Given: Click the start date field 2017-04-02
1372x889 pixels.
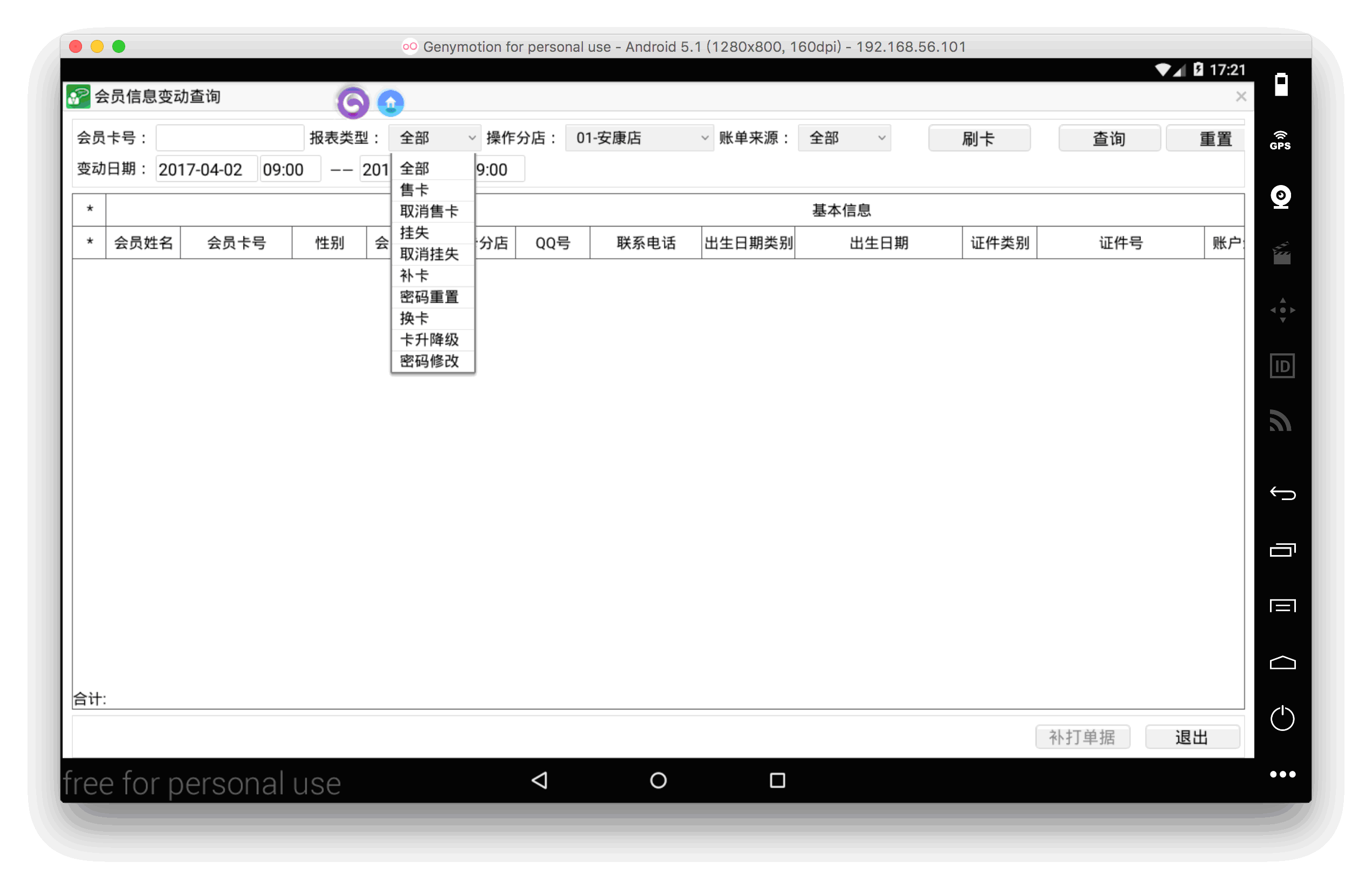Looking at the screenshot, I should pos(206,169).
